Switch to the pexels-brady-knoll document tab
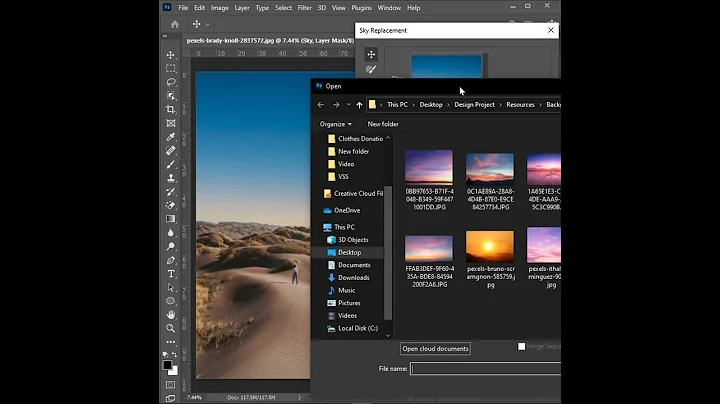The height and width of the screenshot is (404, 720). pyautogui.click(x=270, y=40)
